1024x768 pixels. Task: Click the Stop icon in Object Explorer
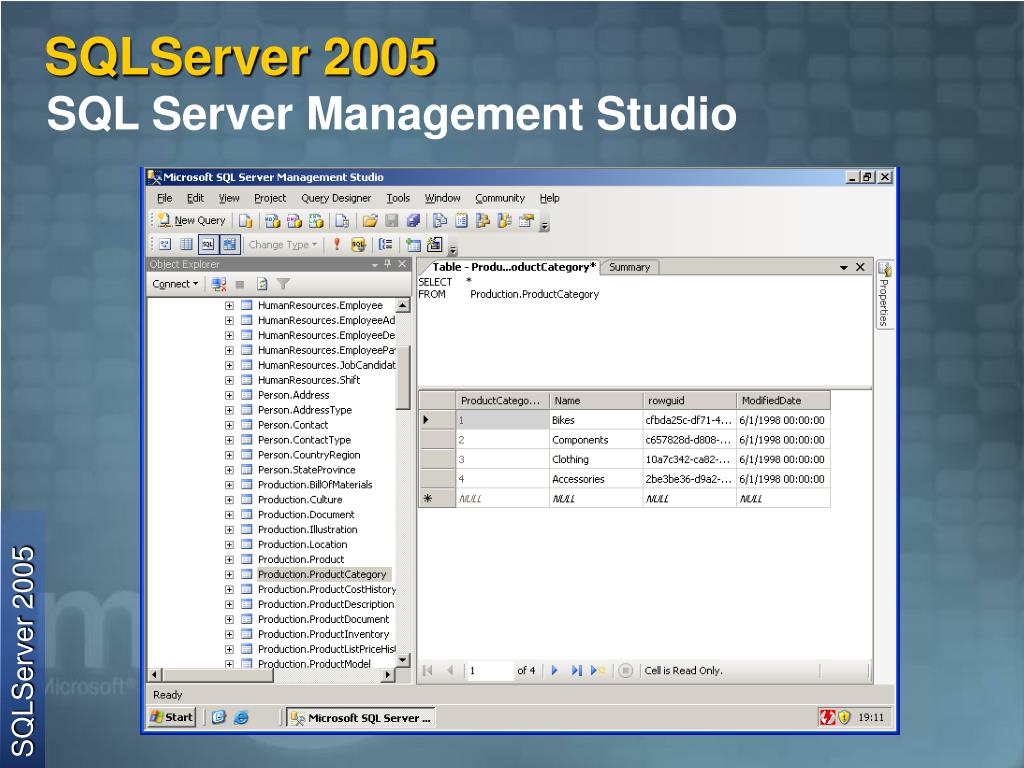[x=240, y=284]
